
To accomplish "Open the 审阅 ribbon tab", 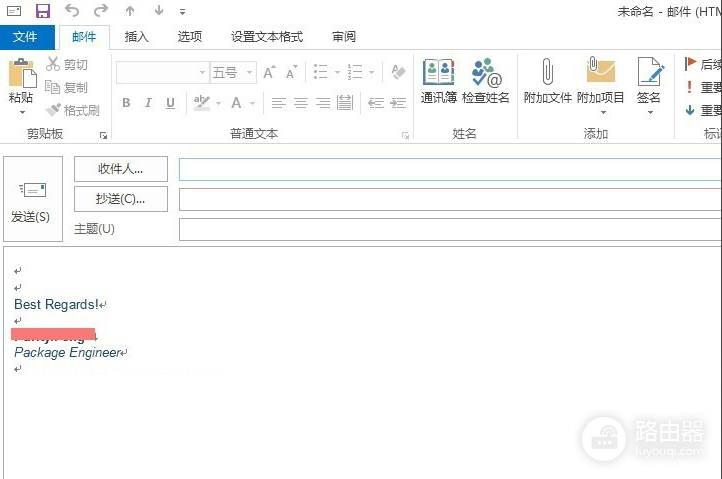I will [x=344, y=37].
